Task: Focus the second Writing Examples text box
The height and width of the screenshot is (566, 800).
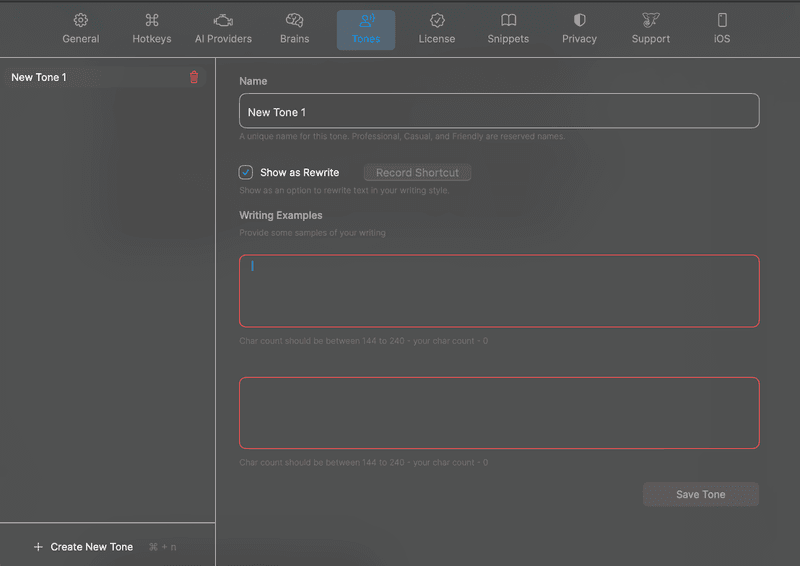Action: 499,413
